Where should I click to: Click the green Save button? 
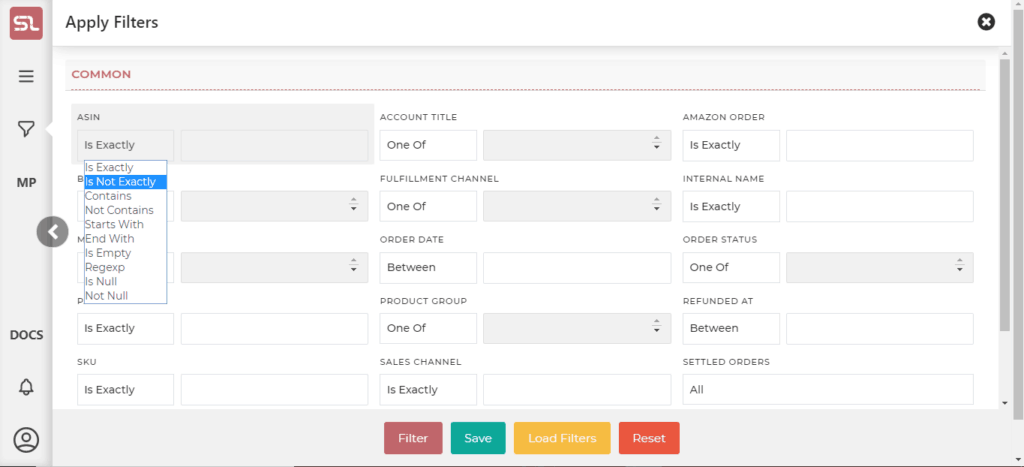pos(478,438)
